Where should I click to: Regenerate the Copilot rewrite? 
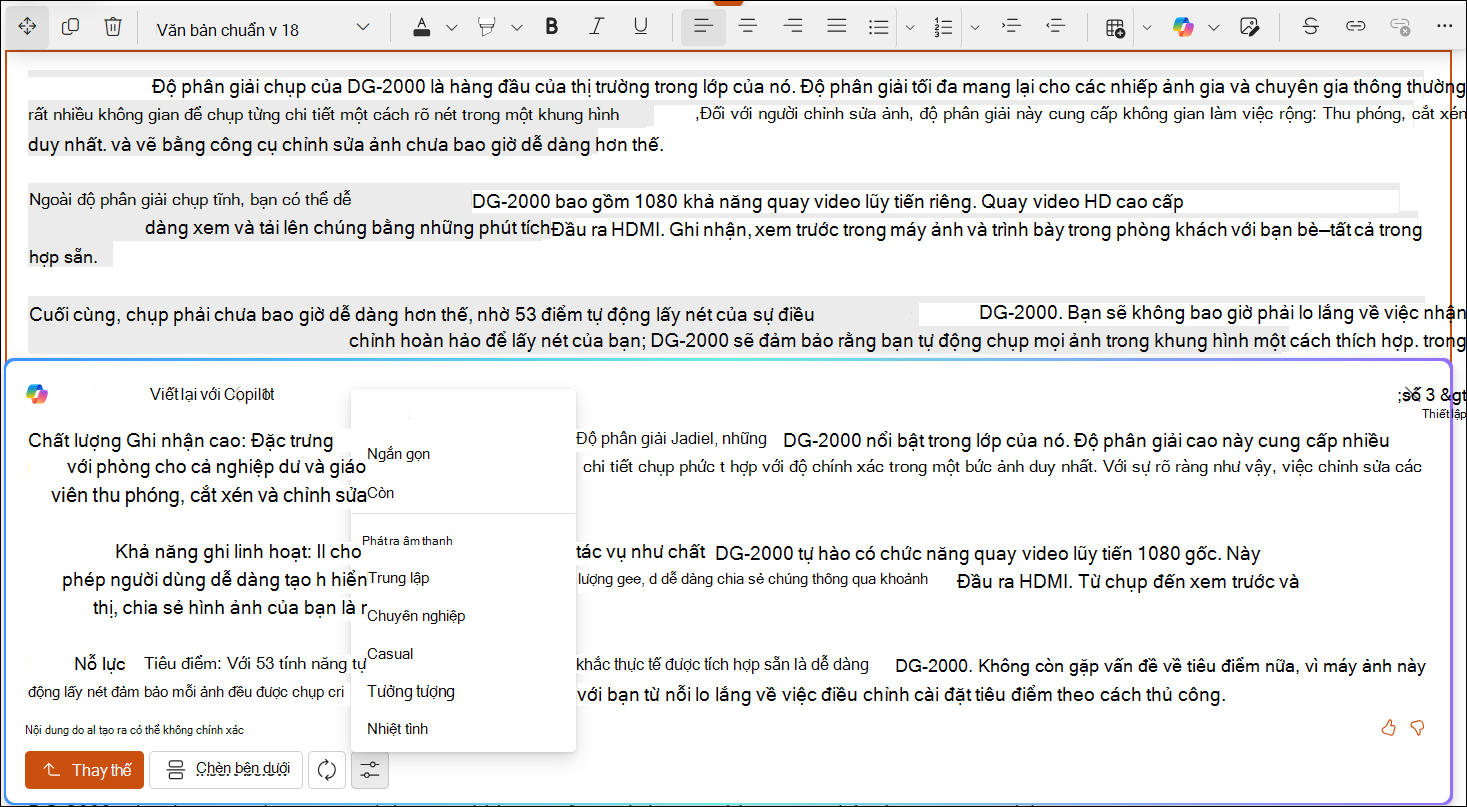[326, 770]
